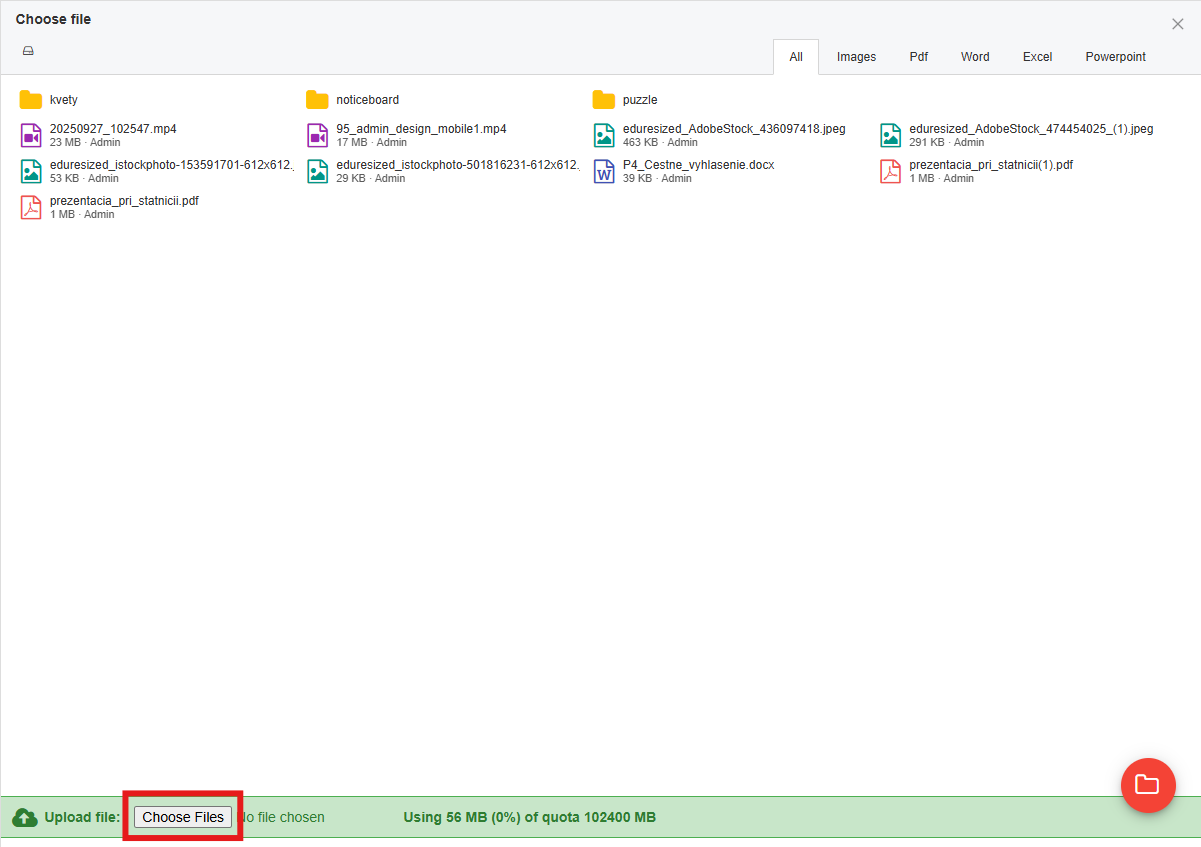Switch to the Powerpoint tab
1201x847 pixels.
[1115, 57]
